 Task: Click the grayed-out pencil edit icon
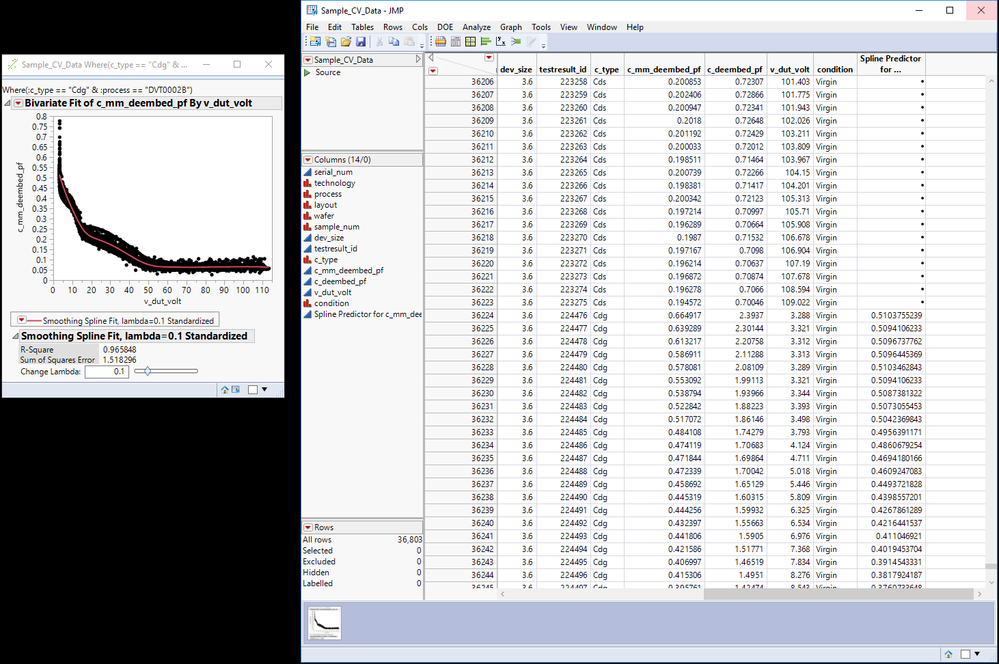(x=531, y=42)
